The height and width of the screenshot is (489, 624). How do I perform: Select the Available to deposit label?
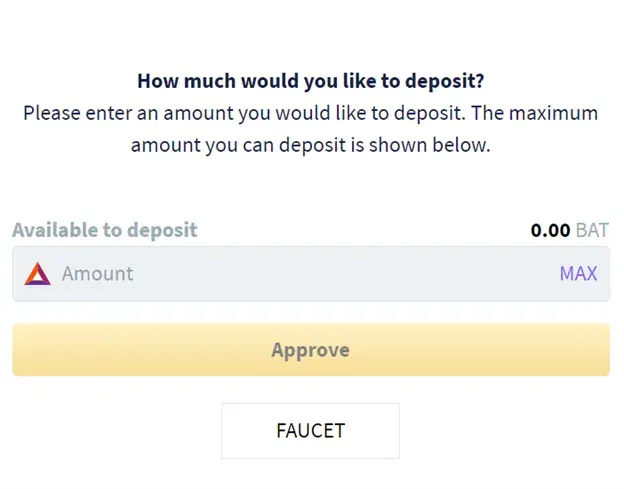[x=105, y=230]
